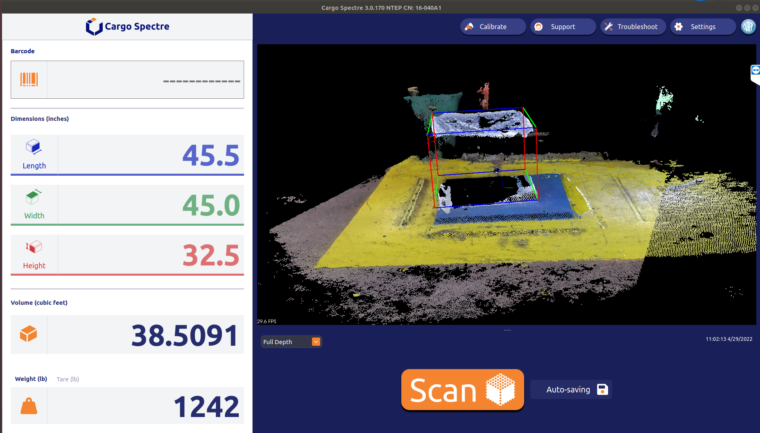Select the Tare (lb) tab
Image resolution: width=760 pixels, height=433 pixels.
pyautogui.click(x=68, y=379)
